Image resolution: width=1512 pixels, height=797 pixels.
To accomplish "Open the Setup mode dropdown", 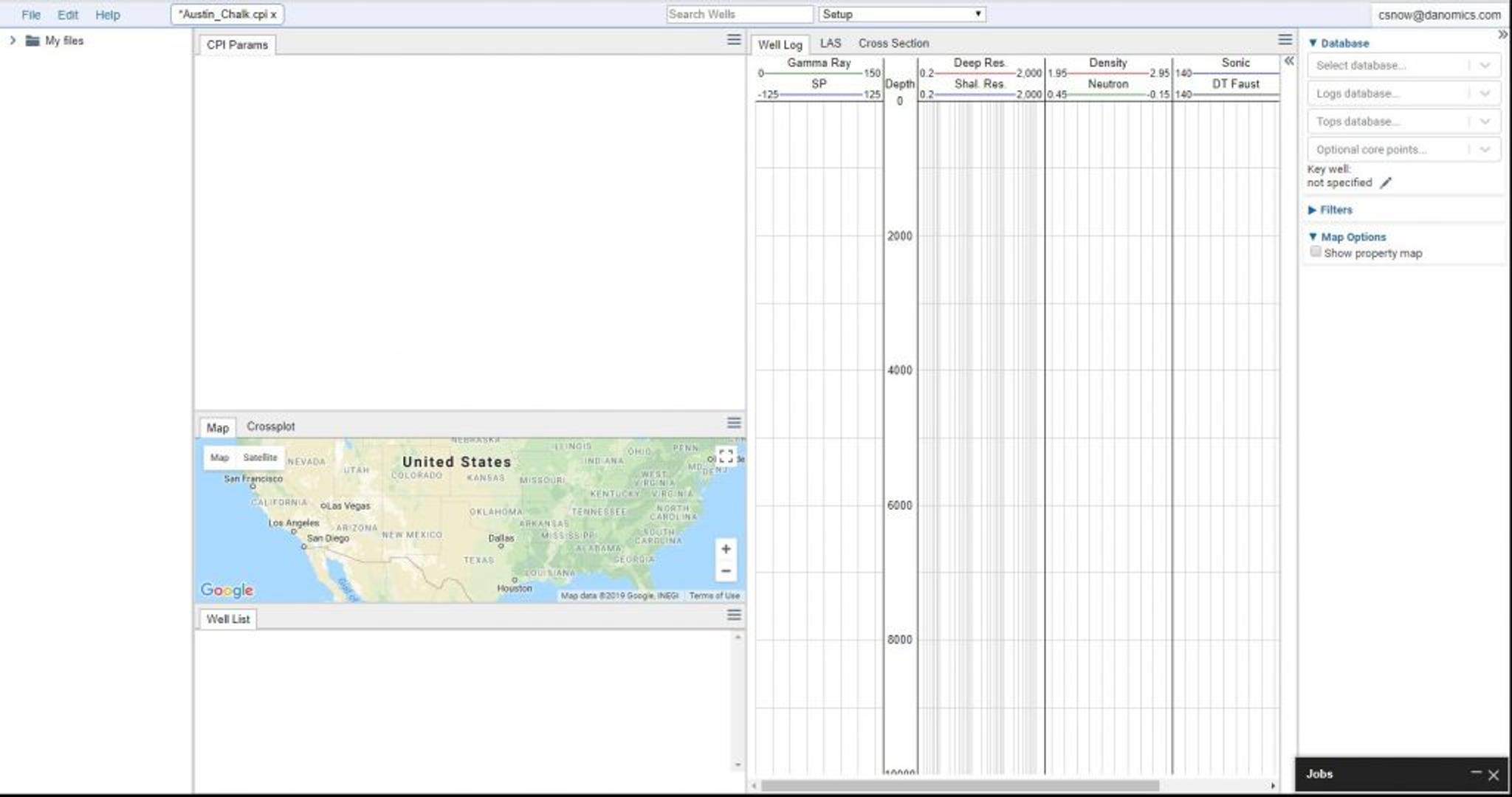I will click(x=901, y=14).
